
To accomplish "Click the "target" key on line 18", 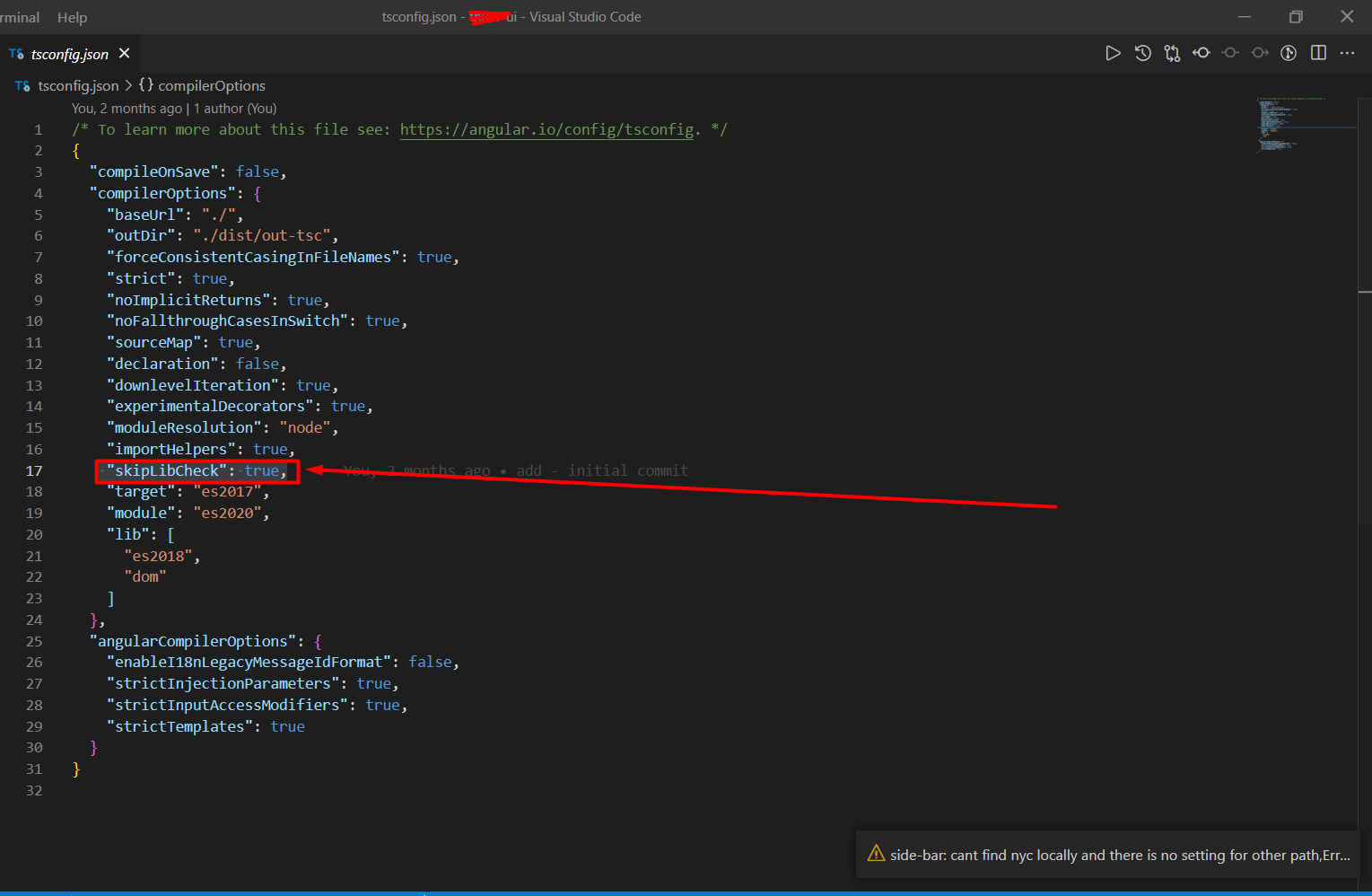I will pos(140,491).
